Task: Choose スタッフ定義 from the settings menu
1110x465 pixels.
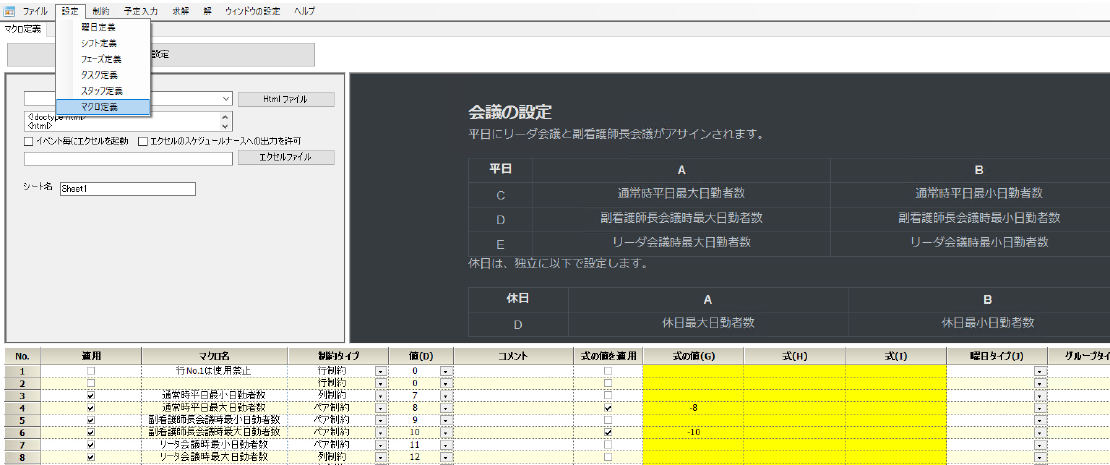Action: (x=103, y=91)
